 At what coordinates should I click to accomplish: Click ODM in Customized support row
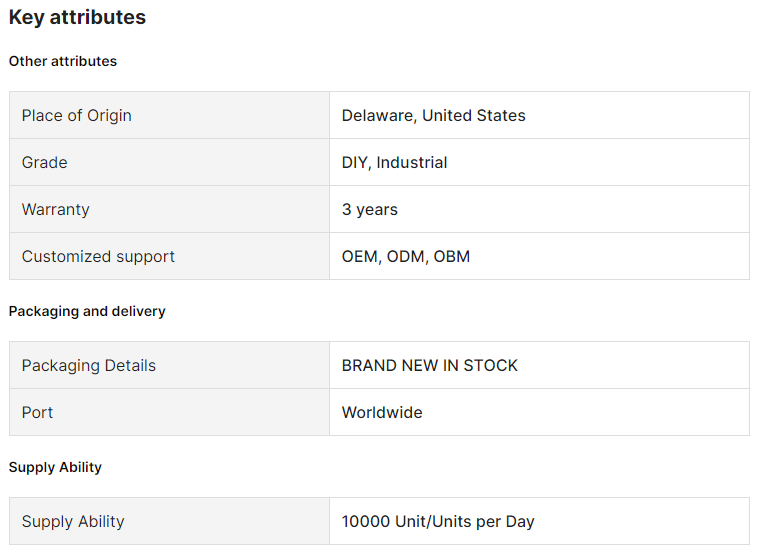coord(405,256)
